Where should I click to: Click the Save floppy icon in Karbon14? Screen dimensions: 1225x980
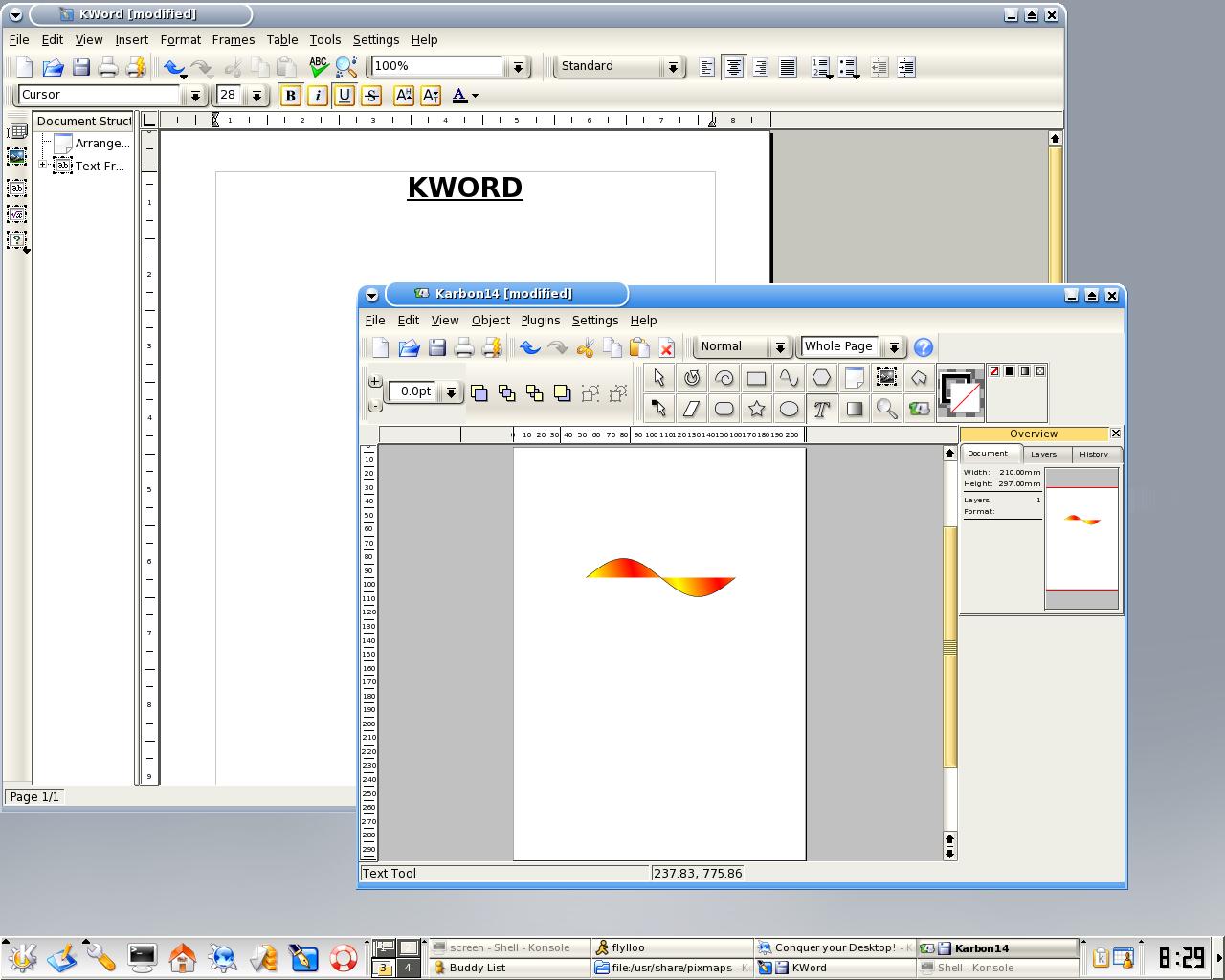pos(436,347)
